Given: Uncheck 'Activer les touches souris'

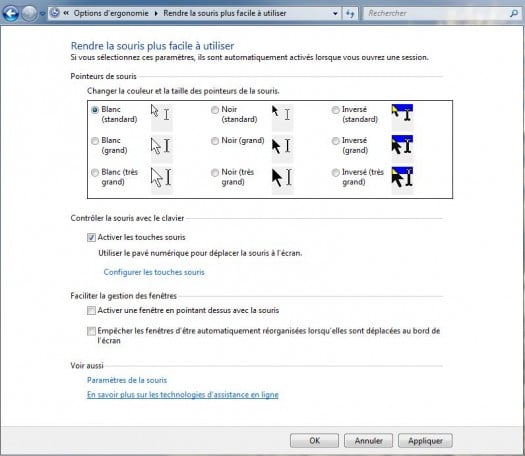Looking at the screenshot, I should [91, 237].
